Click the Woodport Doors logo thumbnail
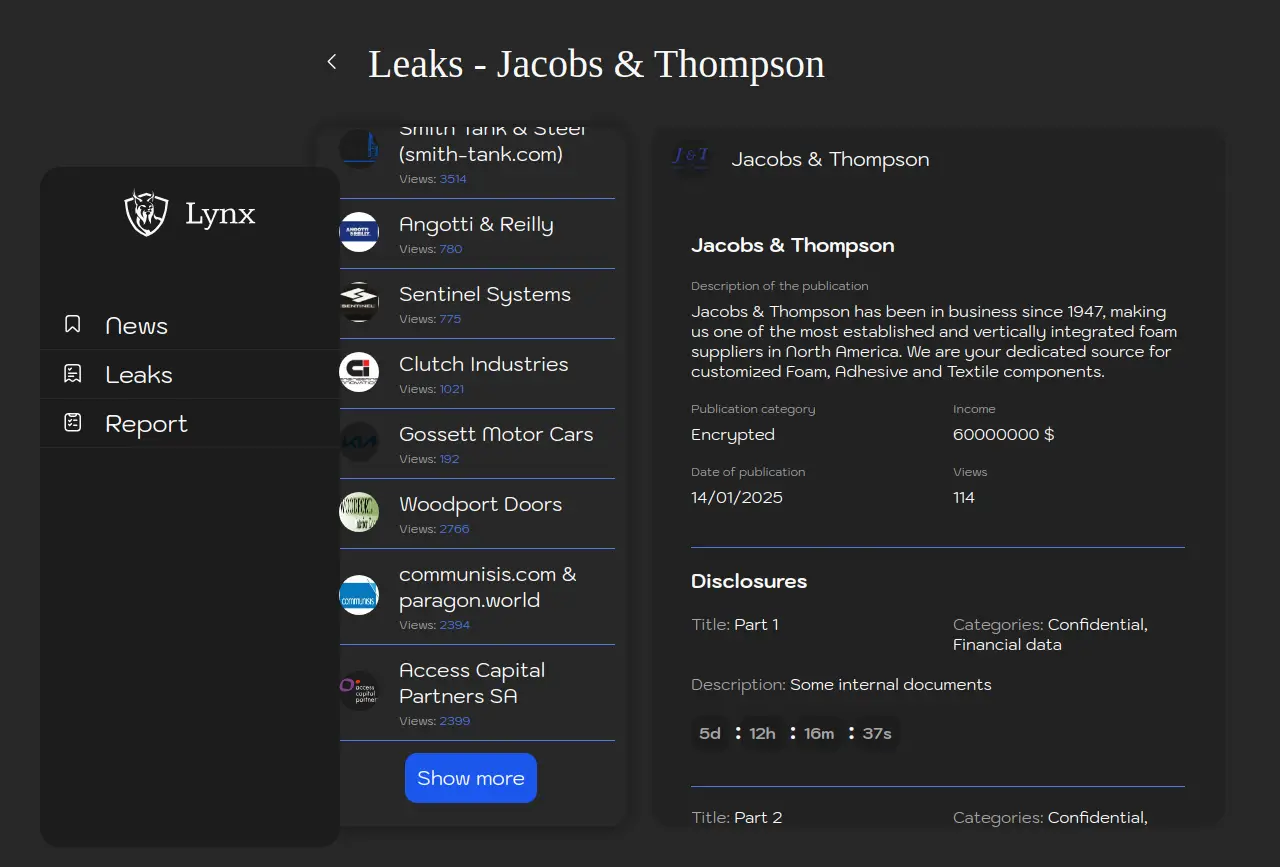 tap(359, 513)
